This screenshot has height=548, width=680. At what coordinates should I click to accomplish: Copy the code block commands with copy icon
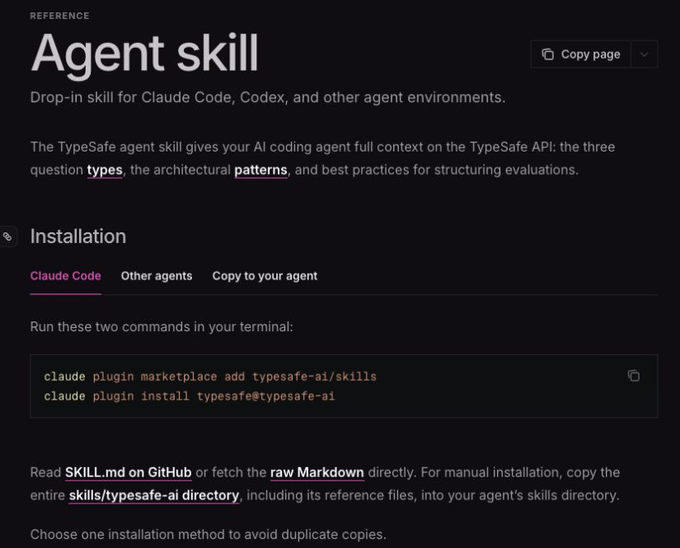click(x=634, y=375)
